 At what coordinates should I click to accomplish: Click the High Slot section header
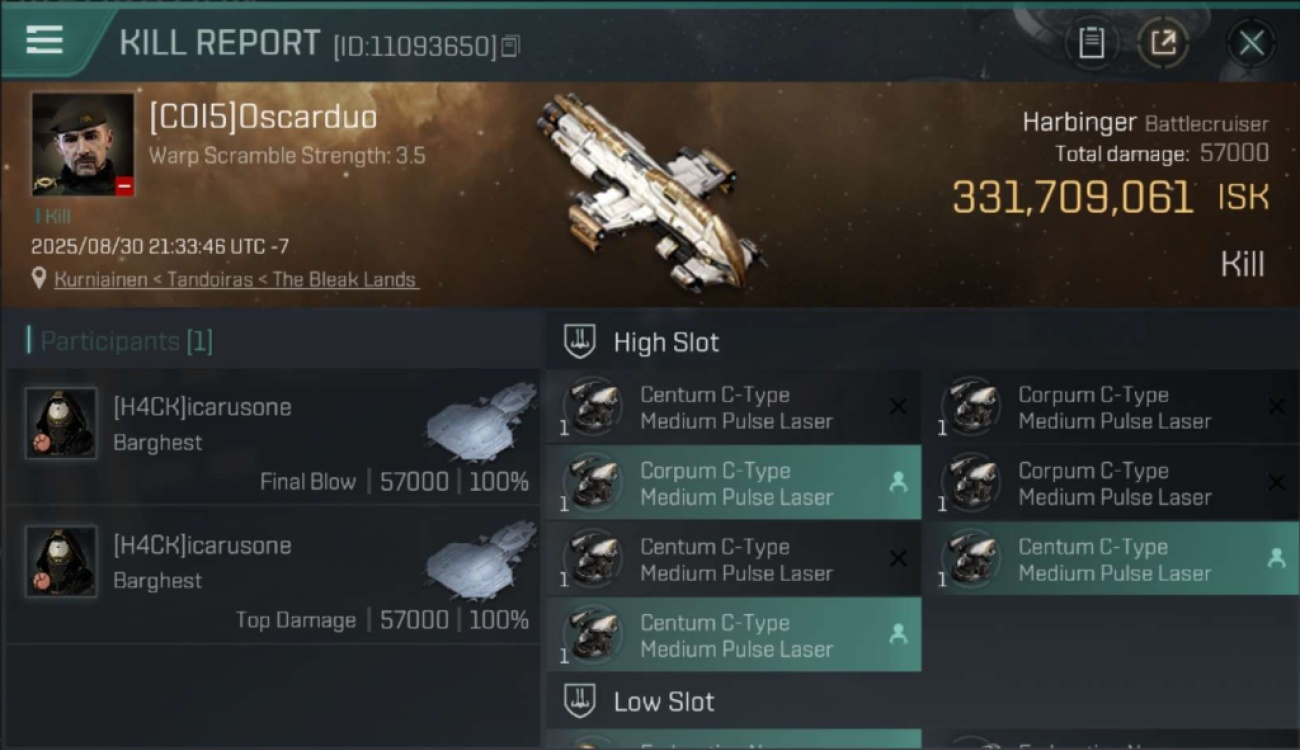[x=922, y=342]
